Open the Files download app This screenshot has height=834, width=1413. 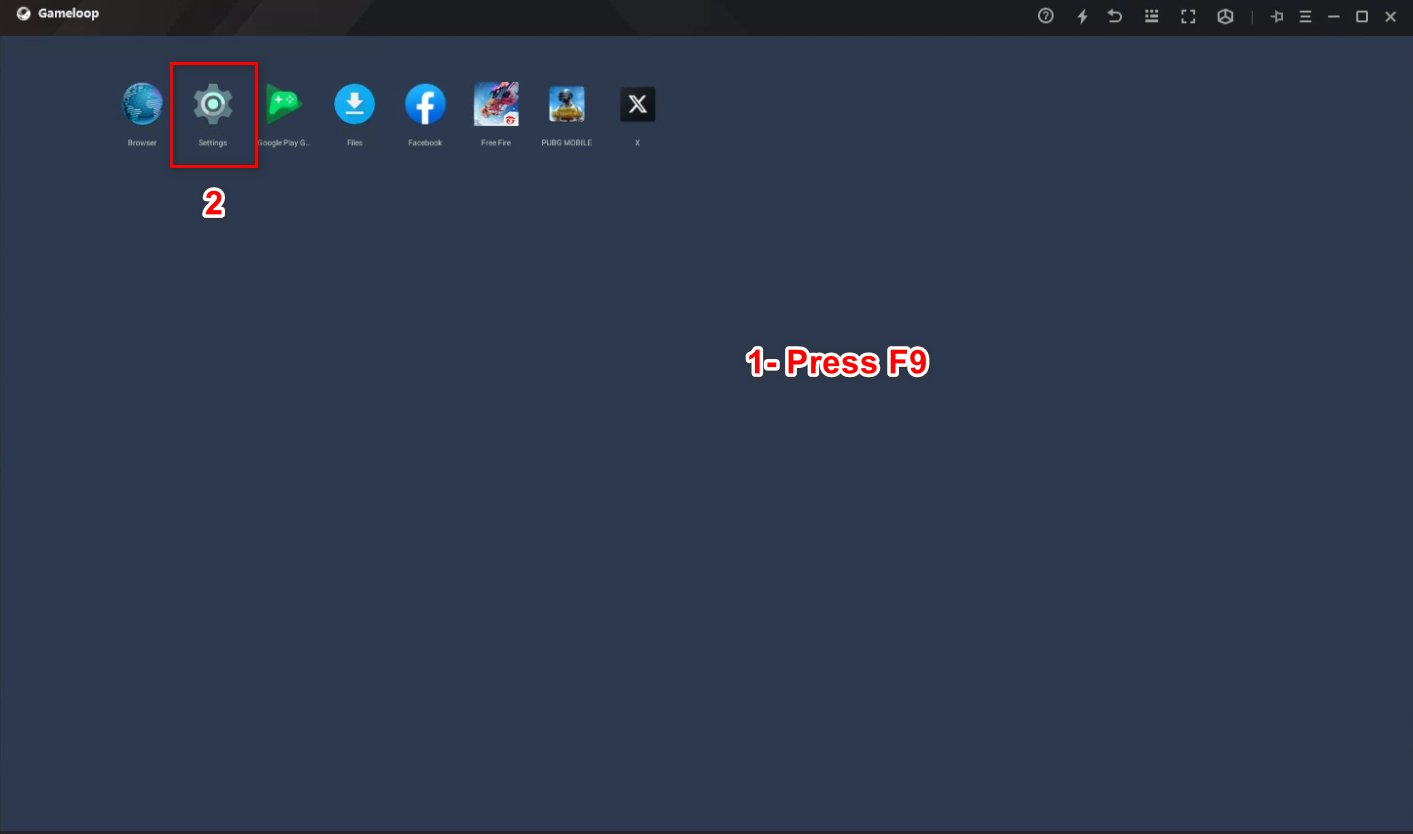354,105
